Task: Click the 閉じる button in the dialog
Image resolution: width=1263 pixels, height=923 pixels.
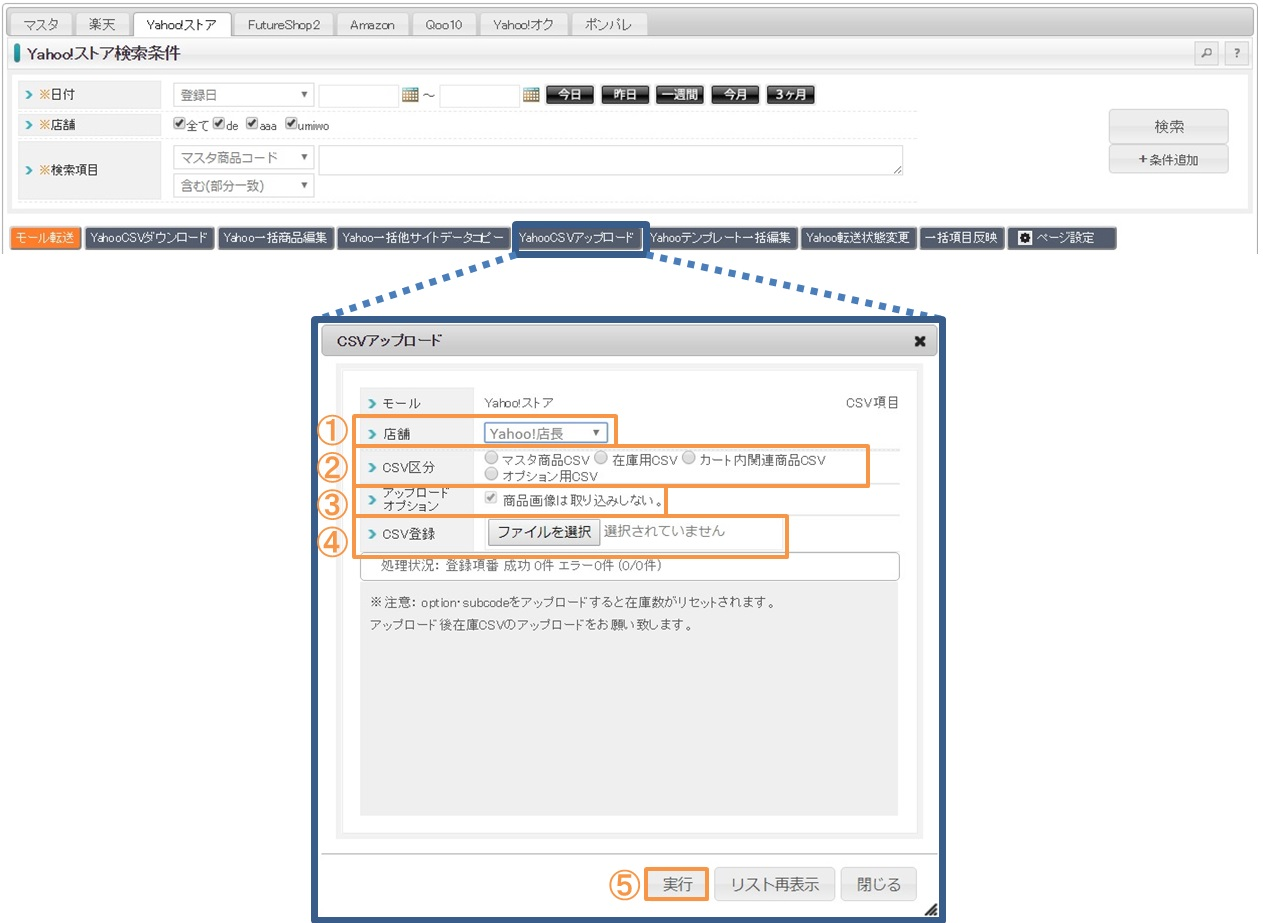Action: point(879,885)
